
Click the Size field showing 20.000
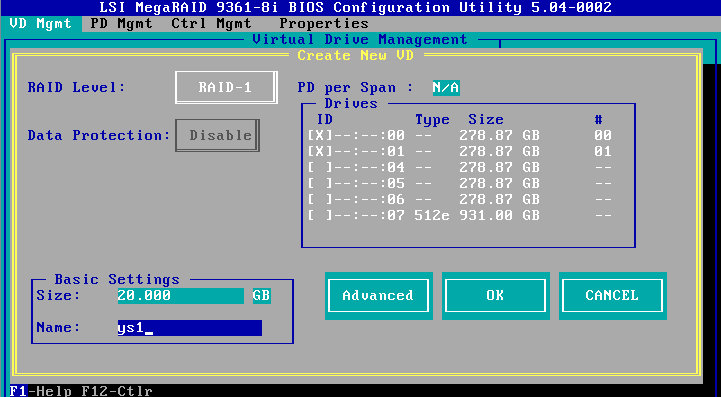pos(181,295)
